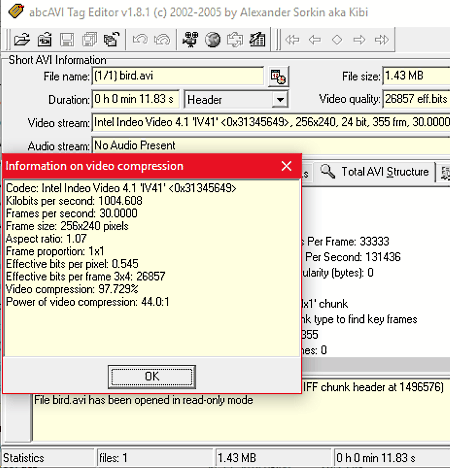The height and width of the screenshot is (468, 450).
Task: Click the File name field showing bird.avi
Action: [x=178, y=76]
